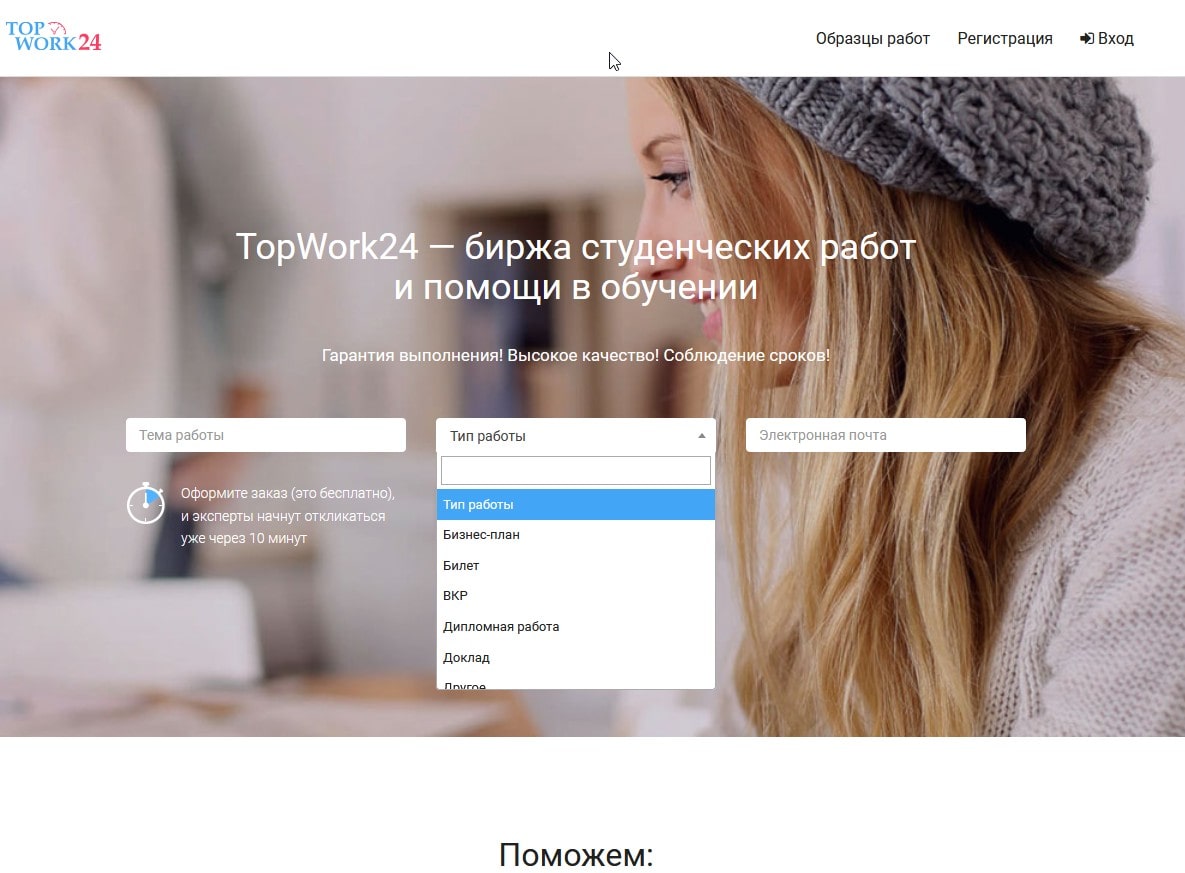Viewport: 1185px width, 873px height.
Task: Select ВКР work type
Action: point(575,596)
